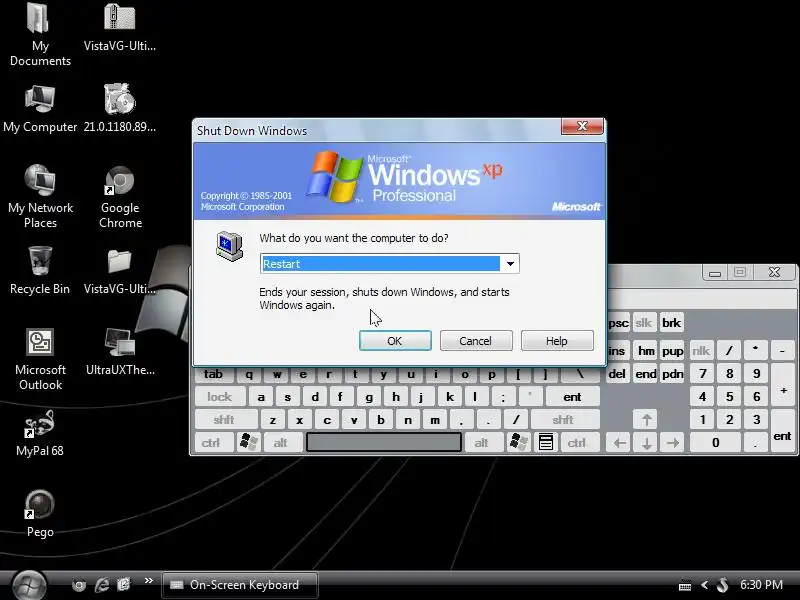
Task: Cancel the Shut Down dialog
Action: tap(476, 341)
